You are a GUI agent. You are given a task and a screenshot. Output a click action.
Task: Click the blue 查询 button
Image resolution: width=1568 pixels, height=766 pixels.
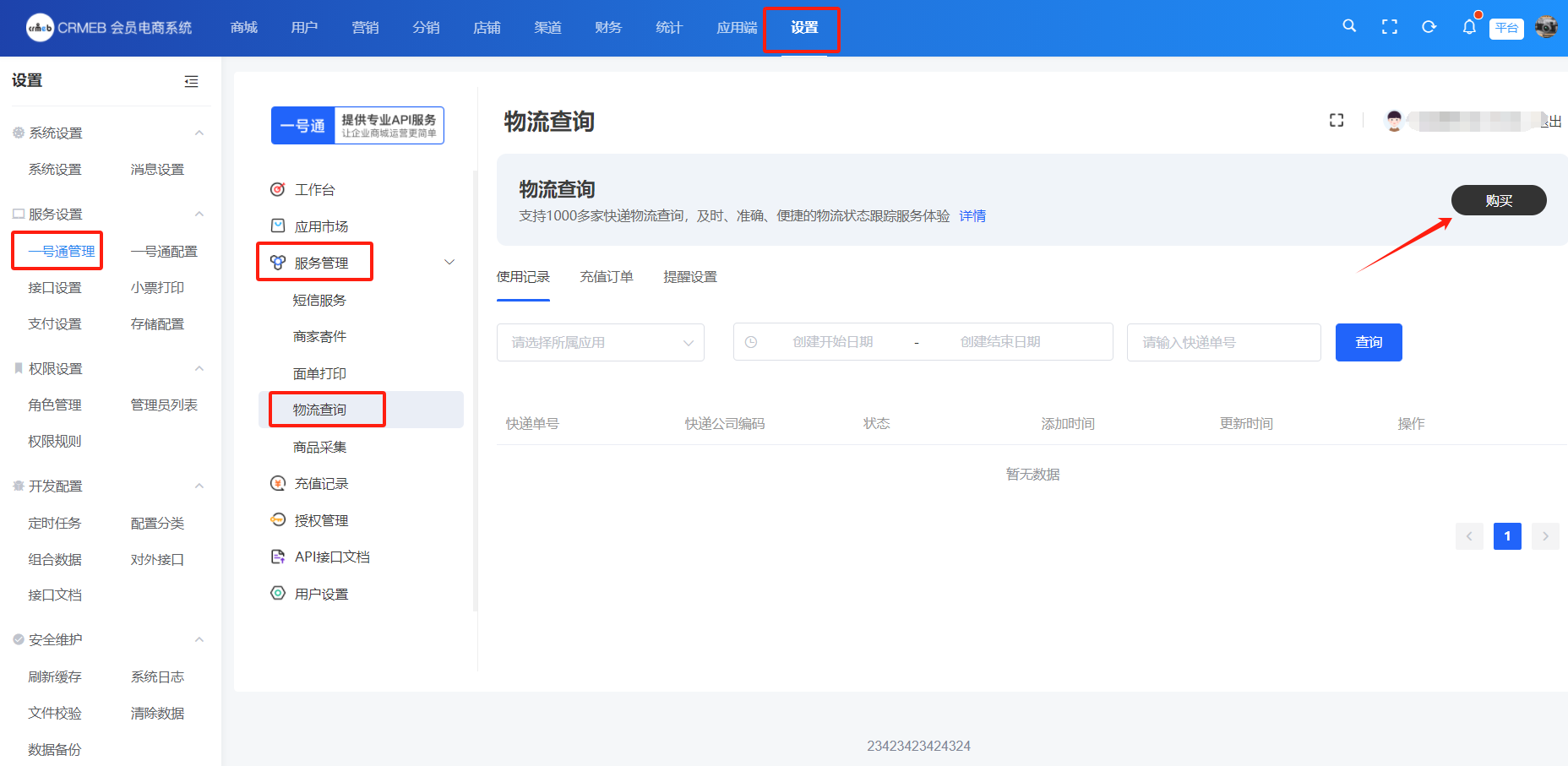(x=1368, y=343)
